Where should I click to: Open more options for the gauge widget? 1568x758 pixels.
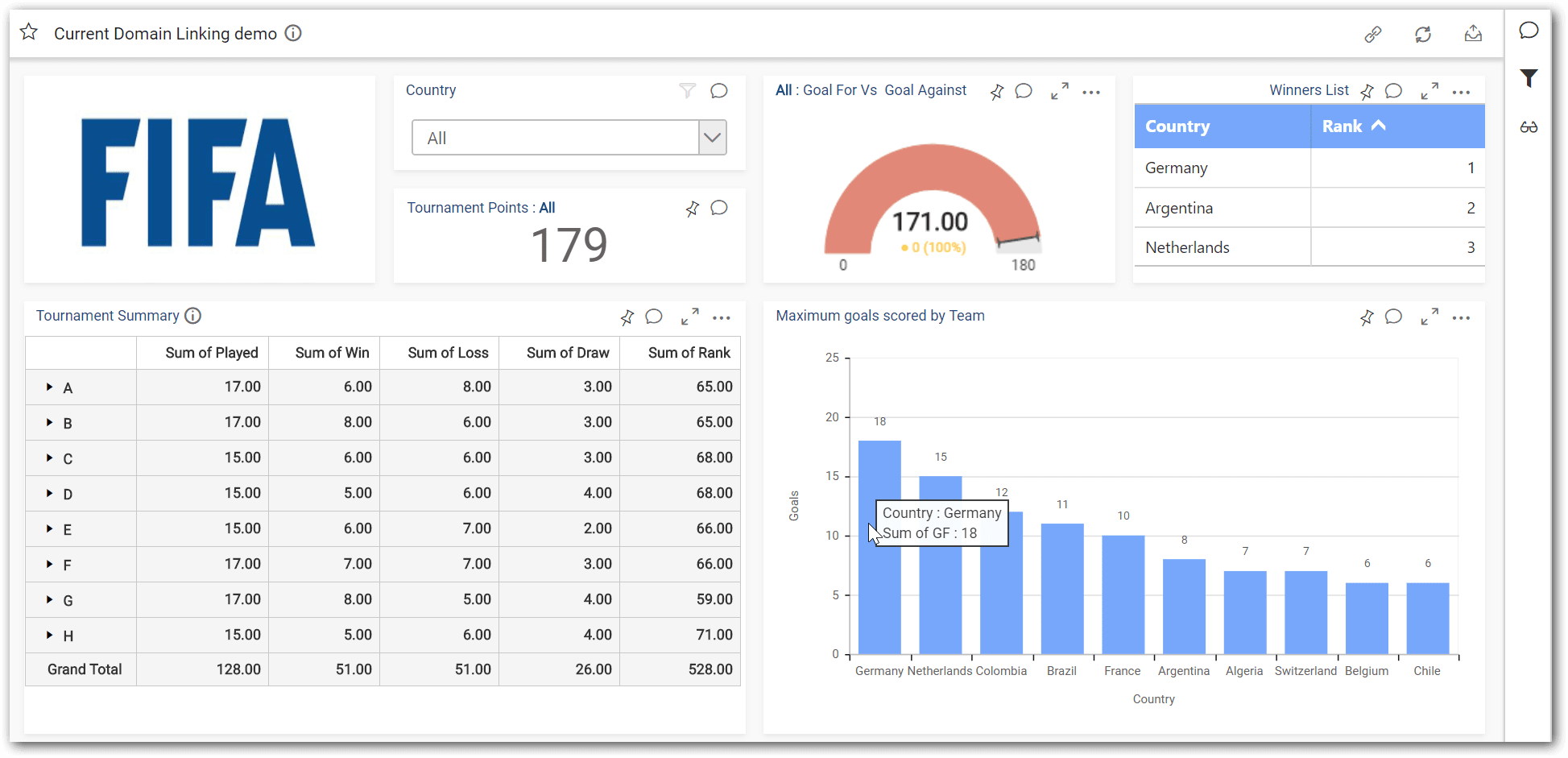coord(1091,93)
